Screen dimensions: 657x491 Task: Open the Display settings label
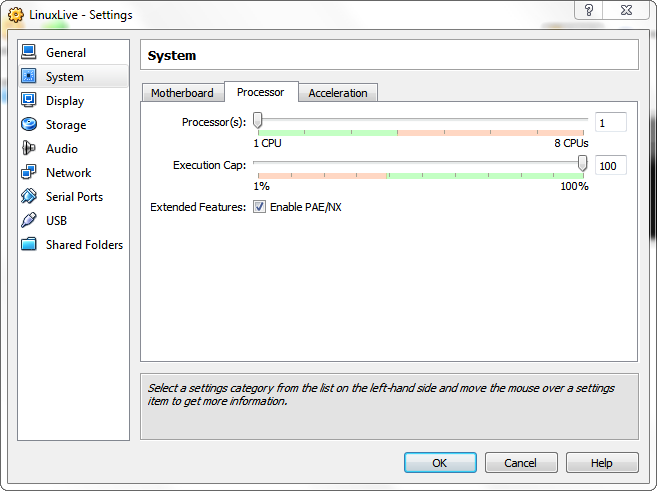(65, 101)
